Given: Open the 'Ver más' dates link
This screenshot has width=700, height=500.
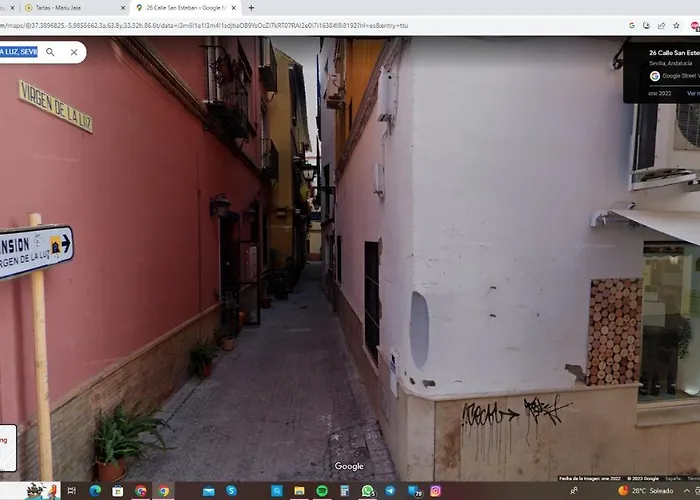Looking at the screenshot, I should (693, 93).
